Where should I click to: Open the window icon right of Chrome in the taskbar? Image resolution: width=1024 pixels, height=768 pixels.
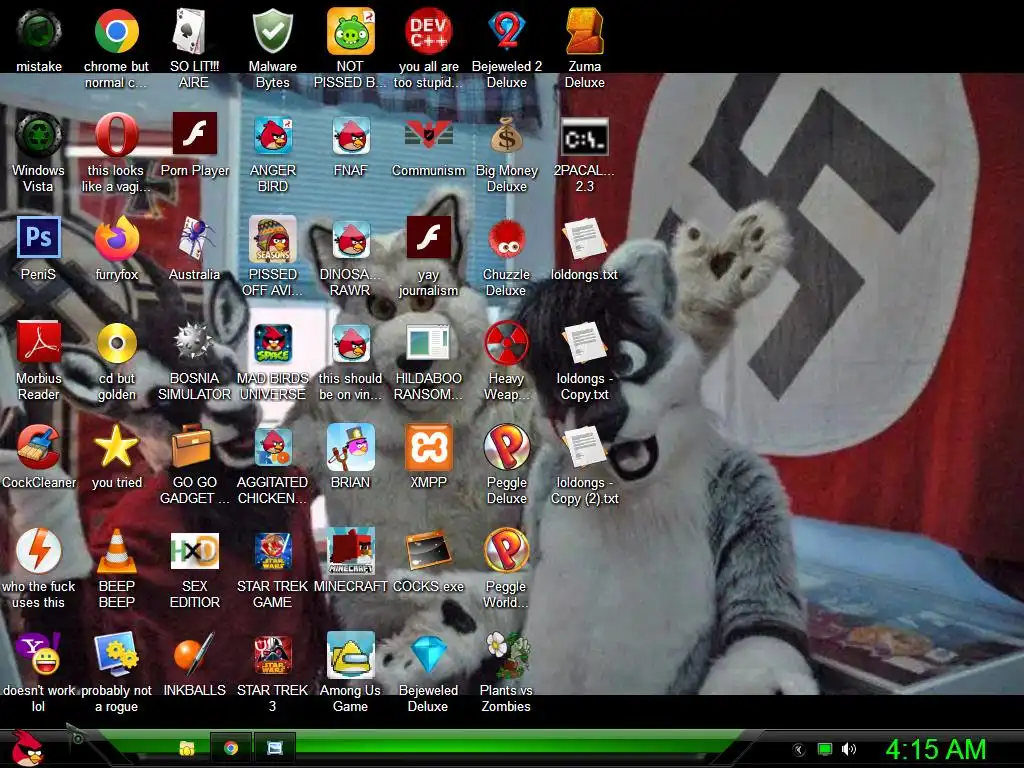tap(275, 748)
